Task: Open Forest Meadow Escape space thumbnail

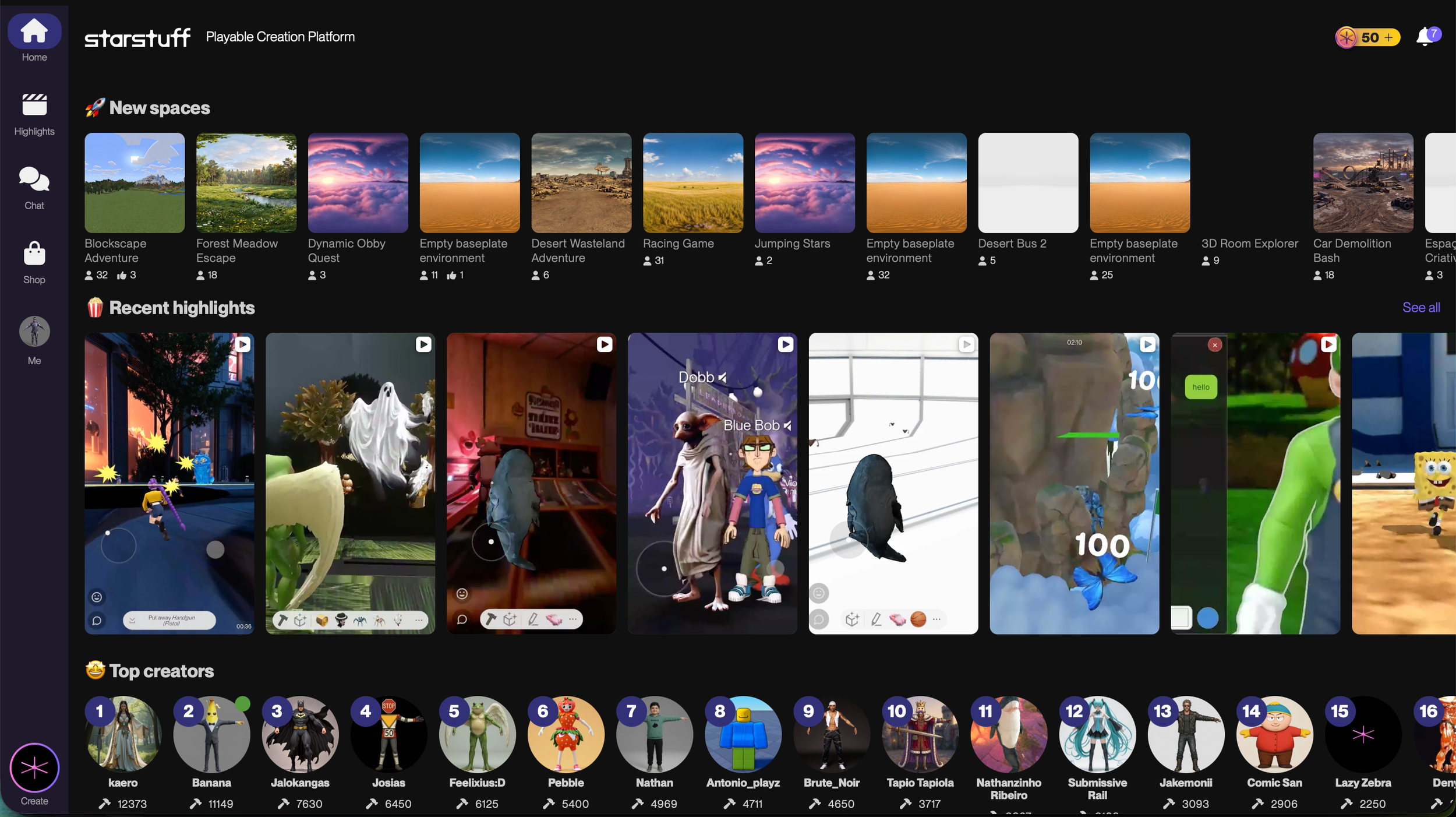Action: (246, 183)
